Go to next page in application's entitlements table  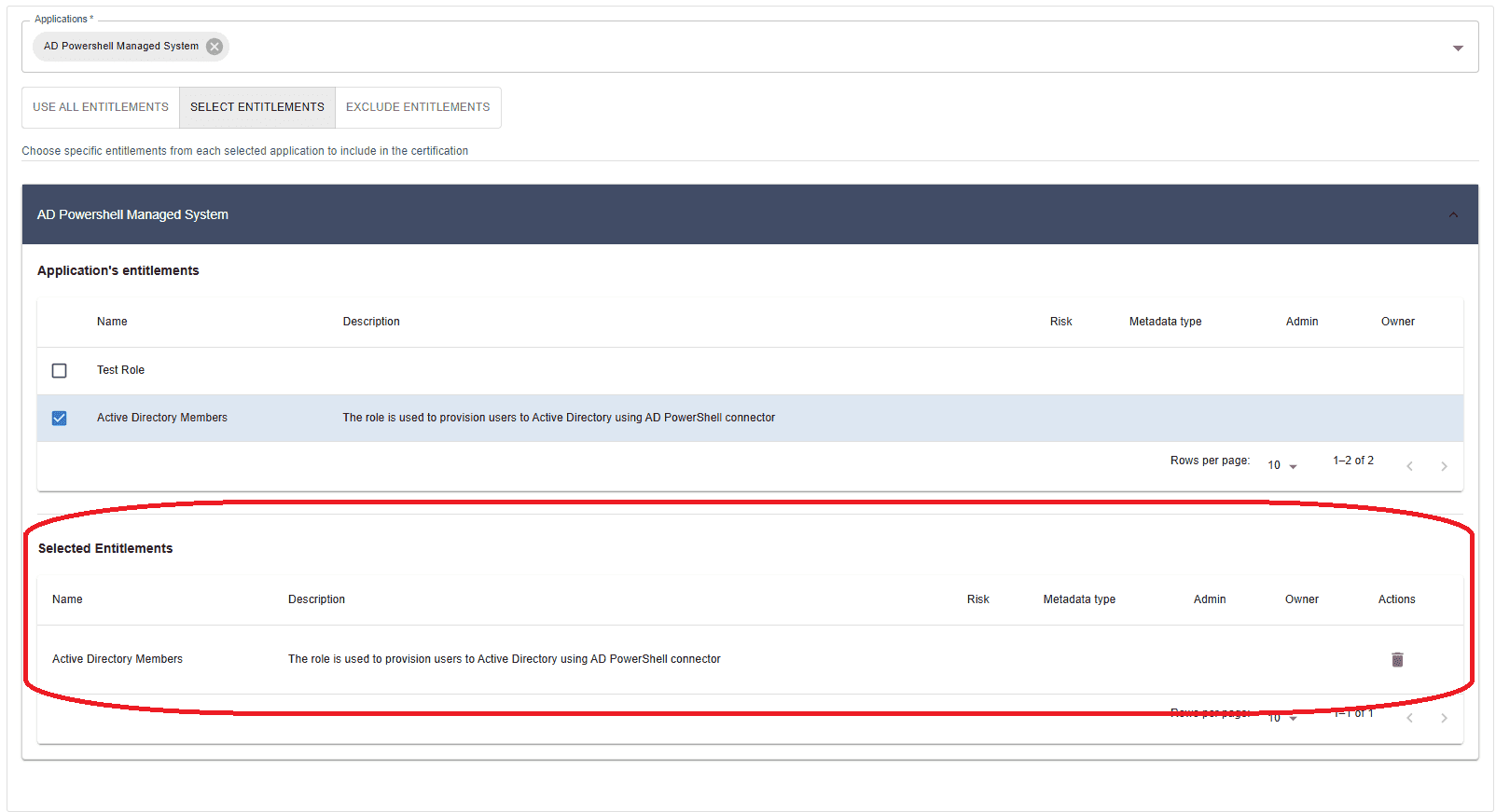[x=1444, y=466]
